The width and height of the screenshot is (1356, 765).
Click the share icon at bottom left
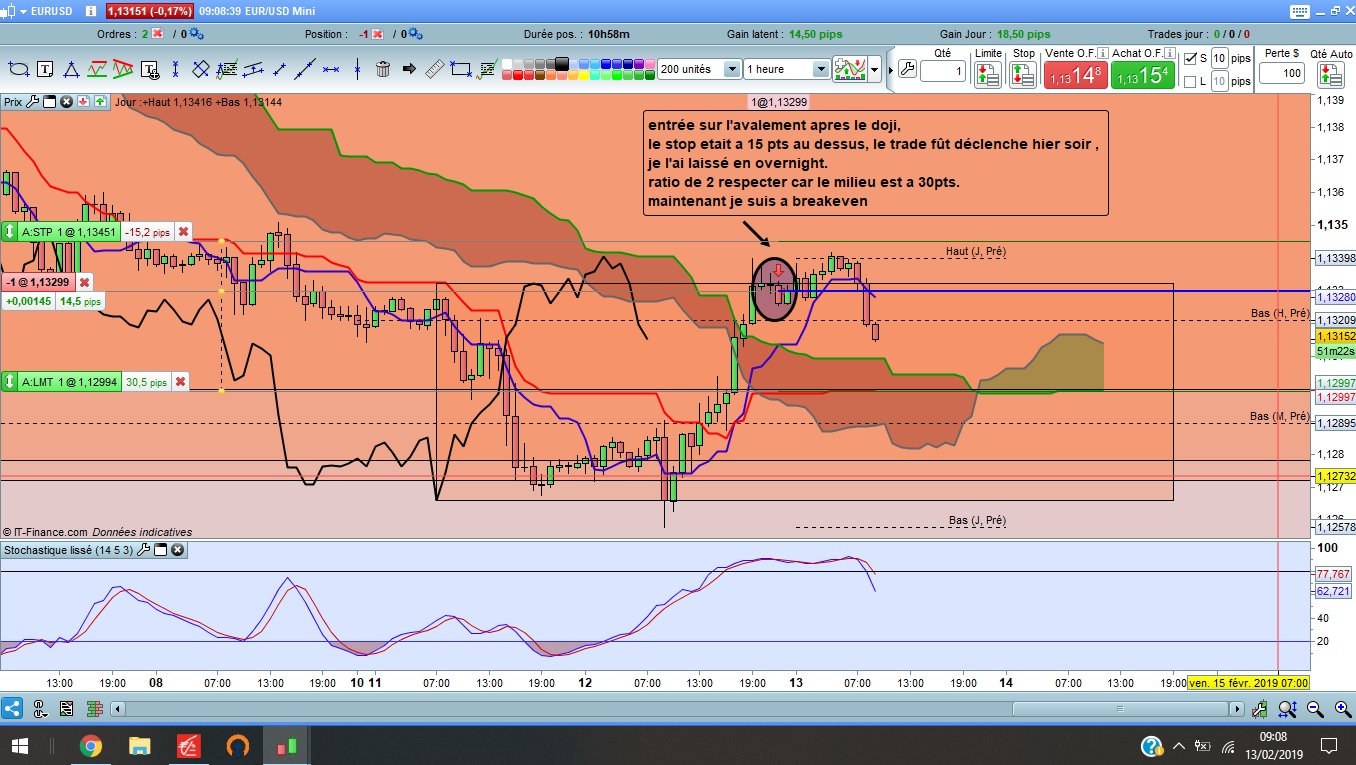tap(12, 709)
